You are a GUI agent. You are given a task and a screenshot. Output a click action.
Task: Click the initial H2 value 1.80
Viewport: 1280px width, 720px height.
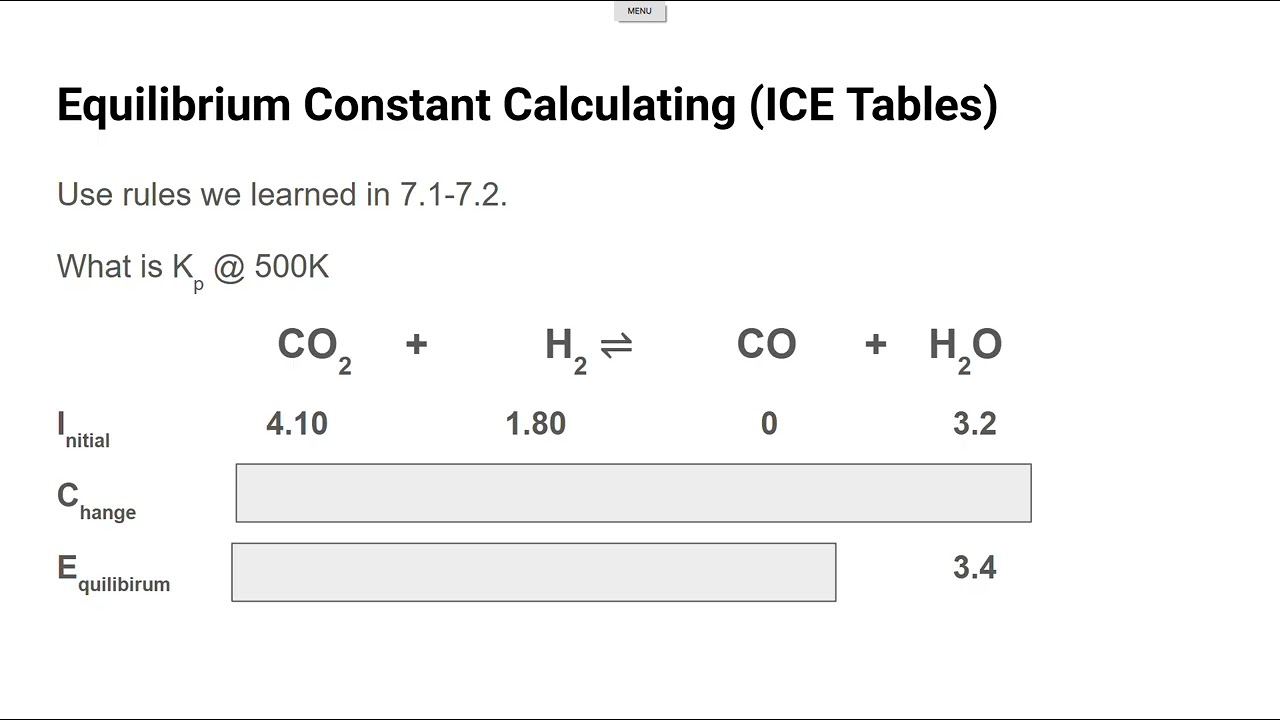click(x=536, y=424)
